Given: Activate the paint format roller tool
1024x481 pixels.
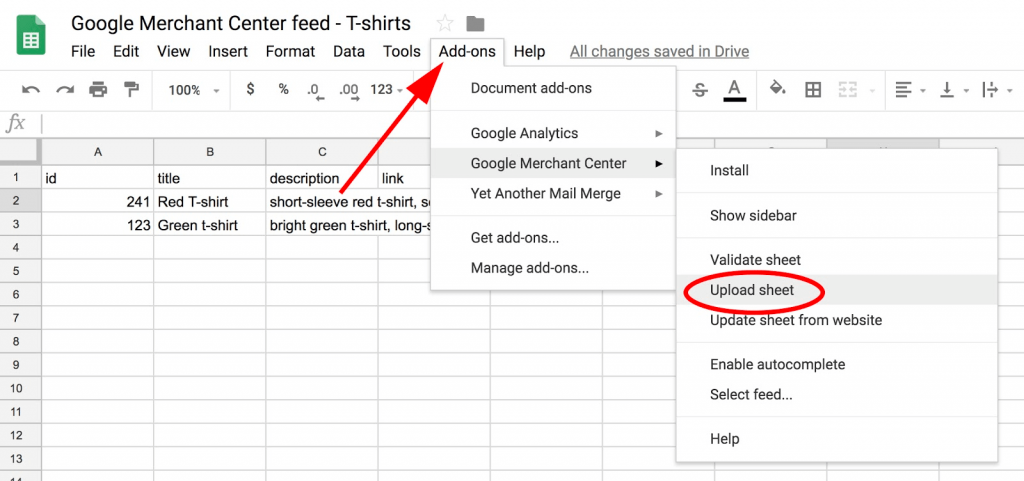Looking at the screenshot, I should [131, 90].
